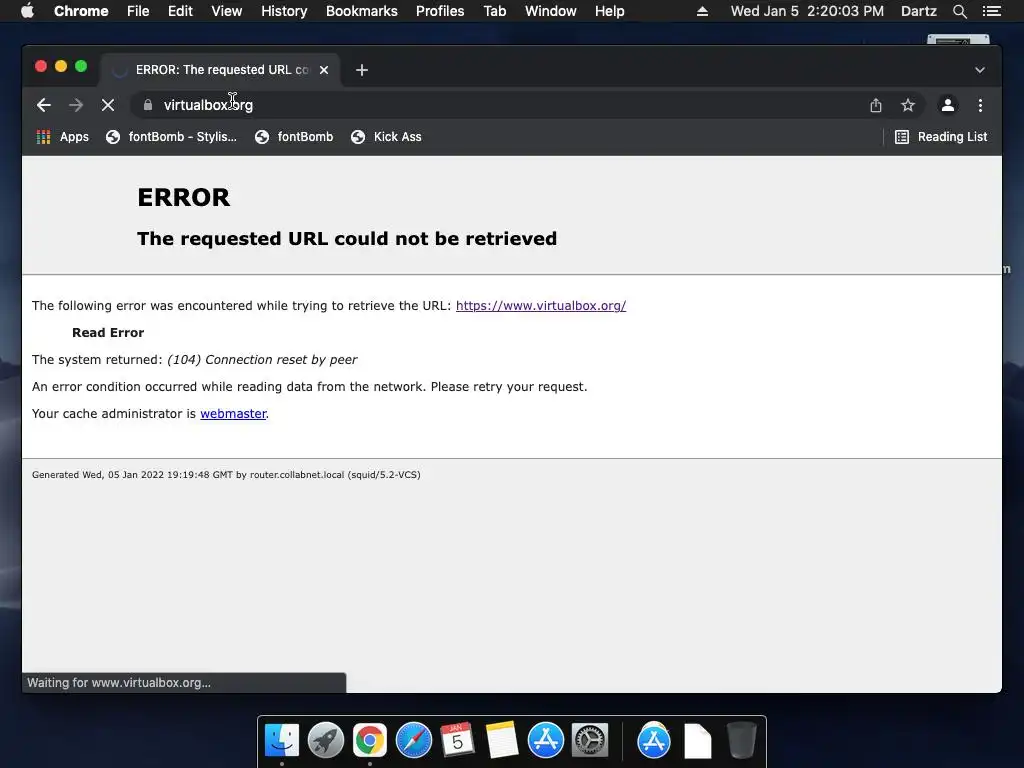Click the forward navigation arrow
1024x768 pixels.
(x=76, y=105)
